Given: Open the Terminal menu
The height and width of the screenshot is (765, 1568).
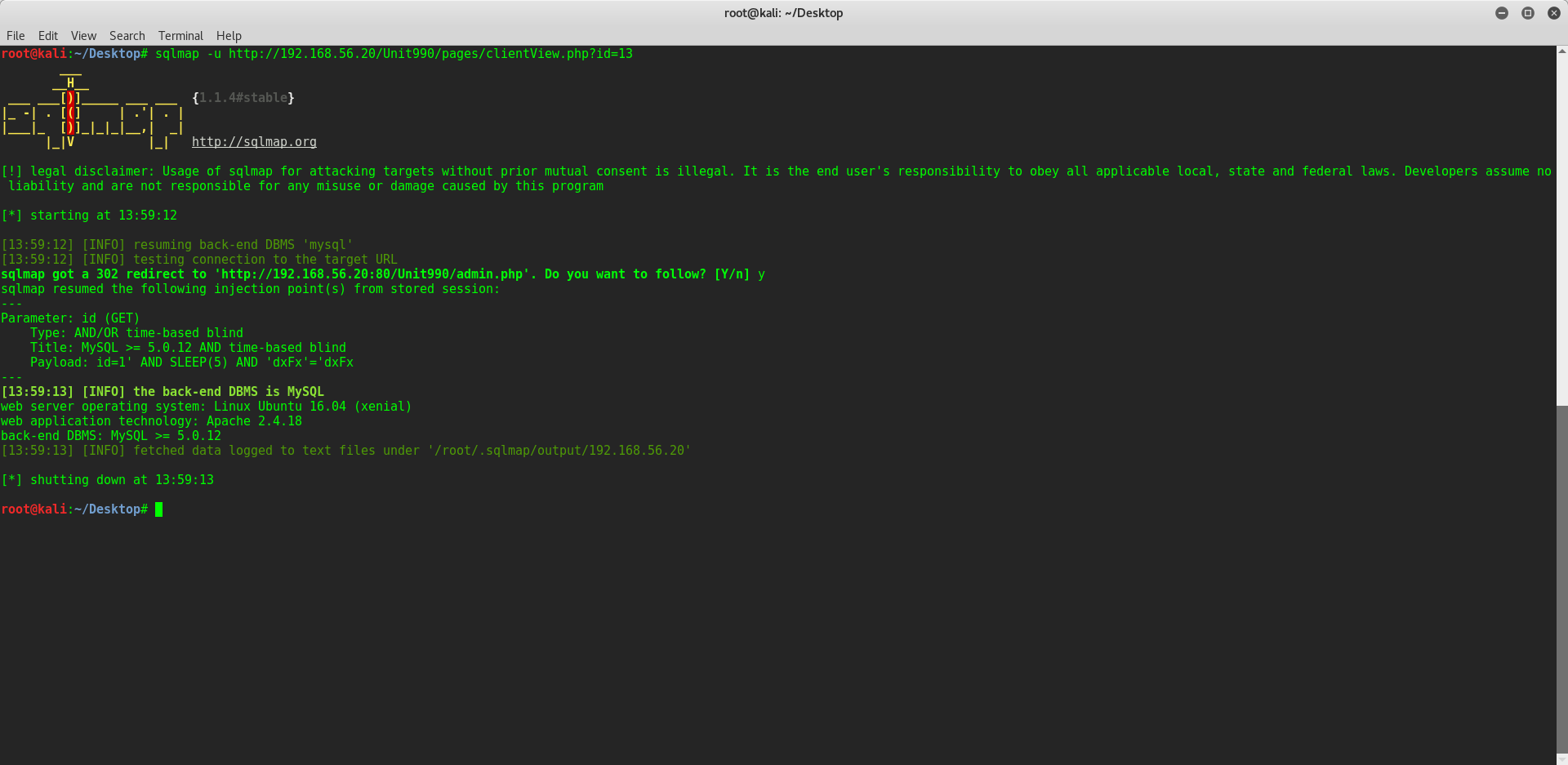Looking at the screenshot, I should click(x=180, y=36).
